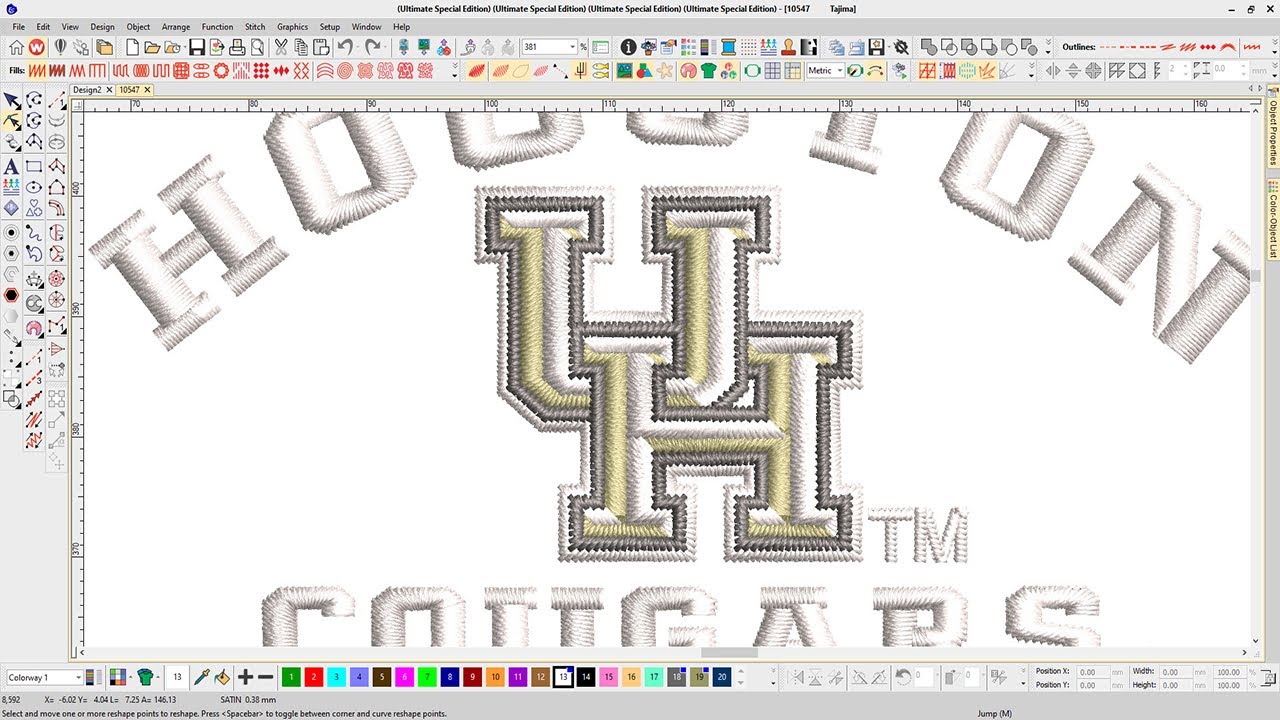This screenshot has height=720, width=1280.
Task: Save design with floppy disk icon
Action: point(196,47)
